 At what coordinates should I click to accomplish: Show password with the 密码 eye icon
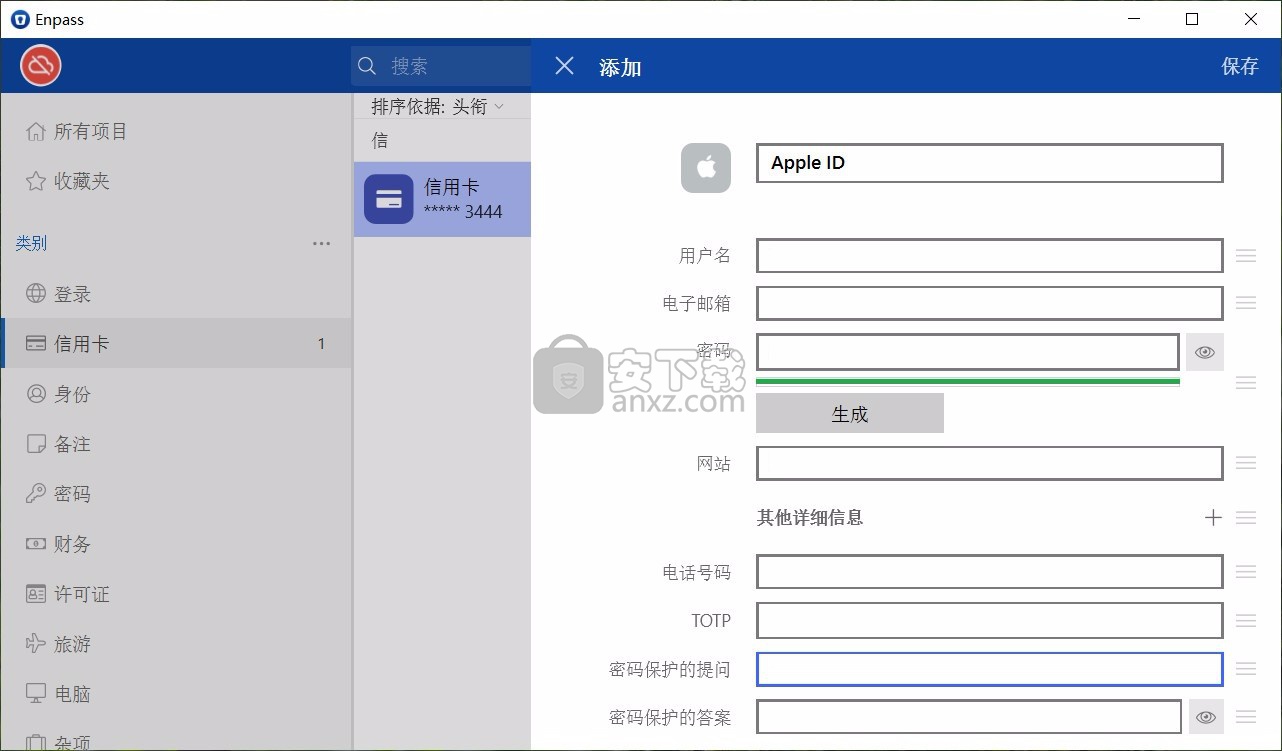pyautogui.click(x=1205, y=352)
